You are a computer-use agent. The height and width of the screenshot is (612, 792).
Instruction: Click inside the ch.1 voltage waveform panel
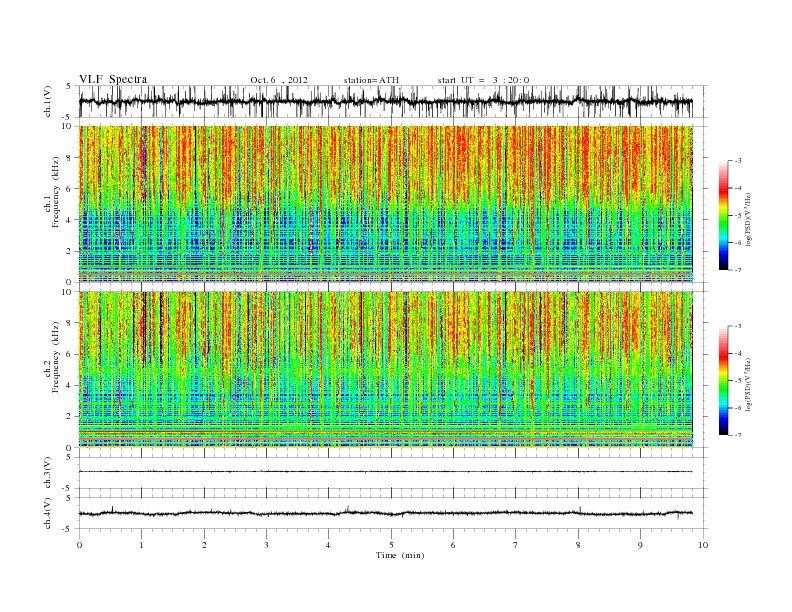pos(392,101)
